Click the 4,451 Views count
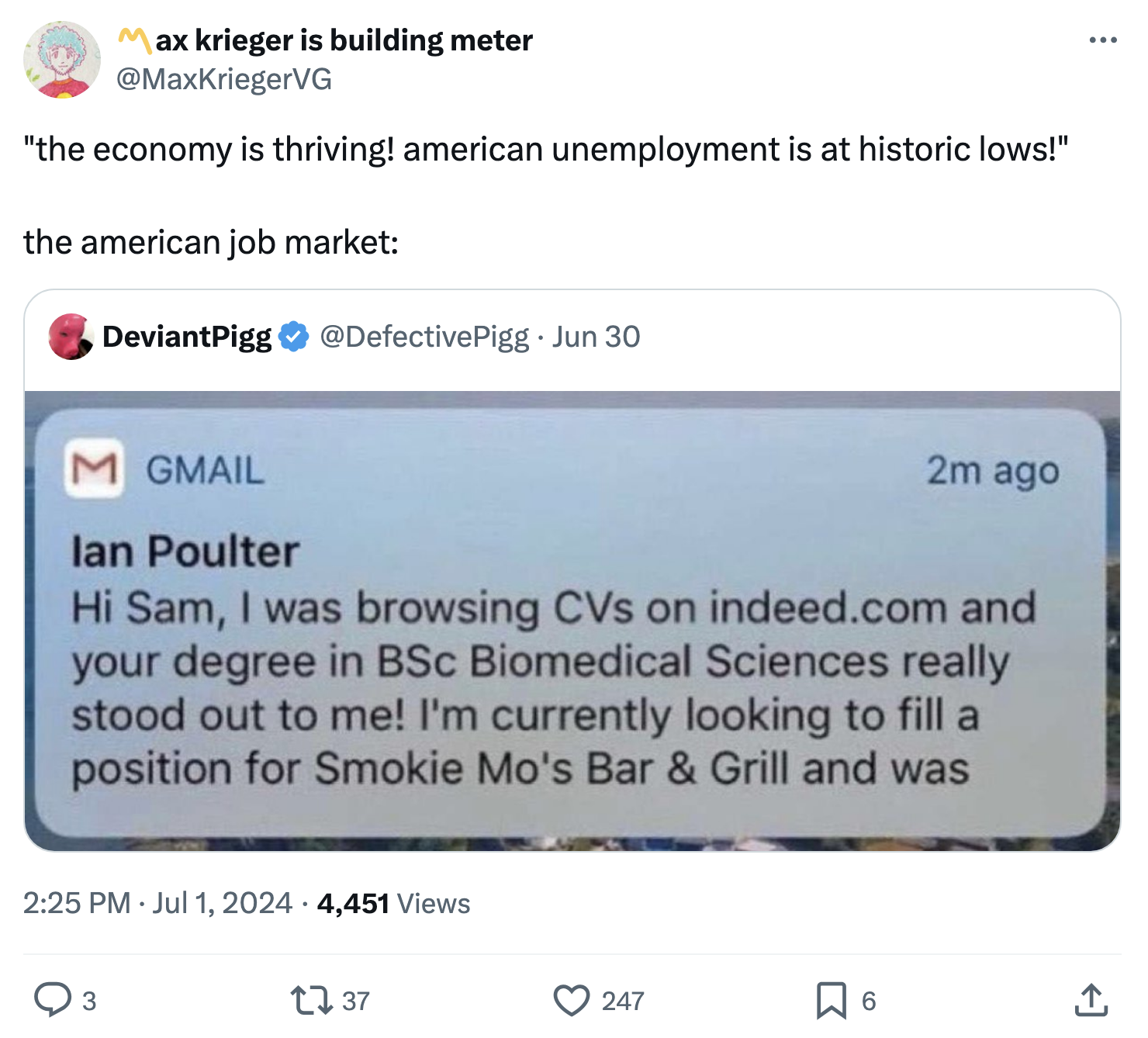This screenshot has width=1148, height=1038. [x=393, y=903]
